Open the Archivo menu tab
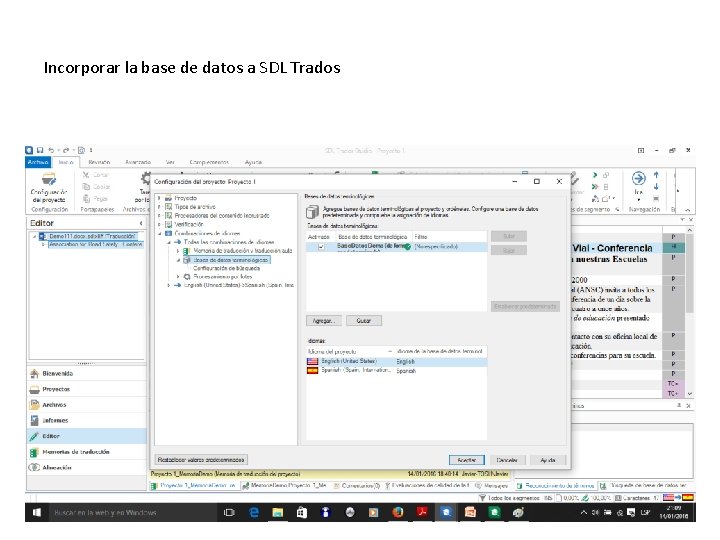The image size is (720, 540). (x=38, y=162)
